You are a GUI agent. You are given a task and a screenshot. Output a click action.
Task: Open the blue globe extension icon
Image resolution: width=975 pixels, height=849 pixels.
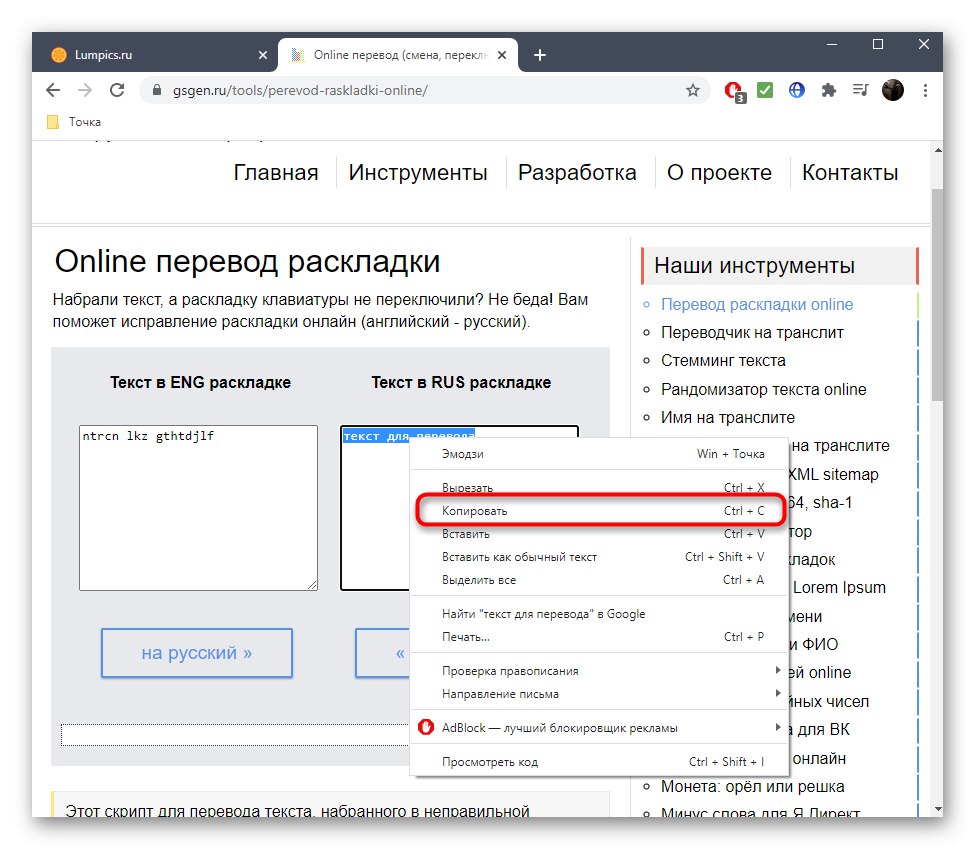click(797, 90)
